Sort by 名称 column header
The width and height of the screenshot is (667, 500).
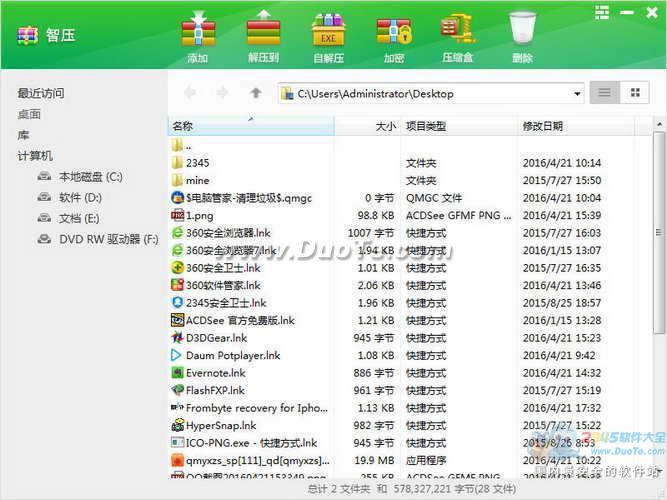click(x=251, y=126)
